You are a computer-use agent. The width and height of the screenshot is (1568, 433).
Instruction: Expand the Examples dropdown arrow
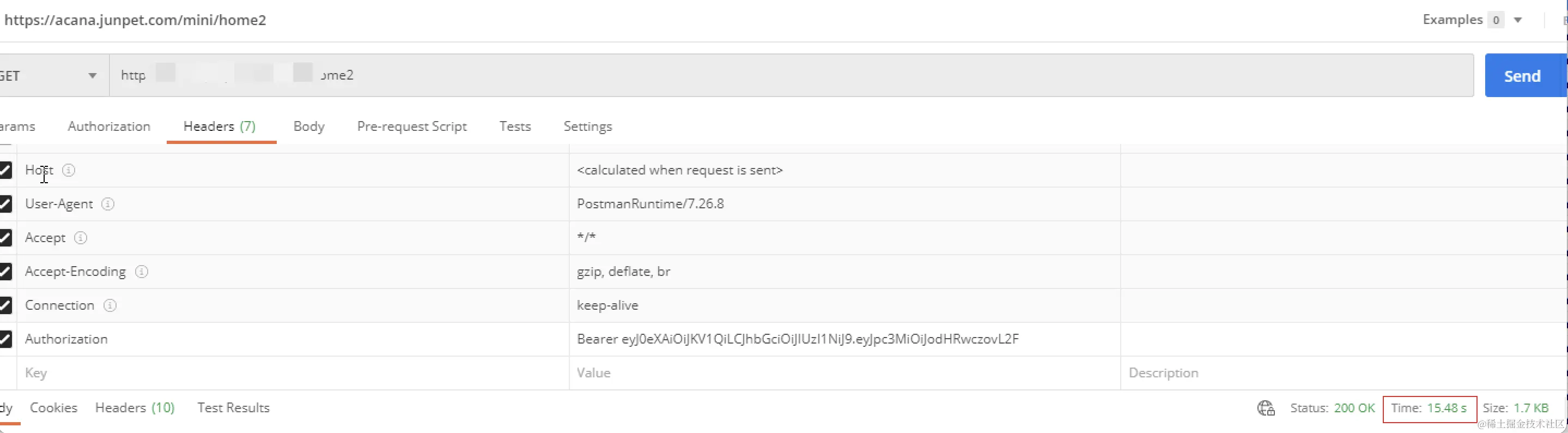tap(1518, 20)
